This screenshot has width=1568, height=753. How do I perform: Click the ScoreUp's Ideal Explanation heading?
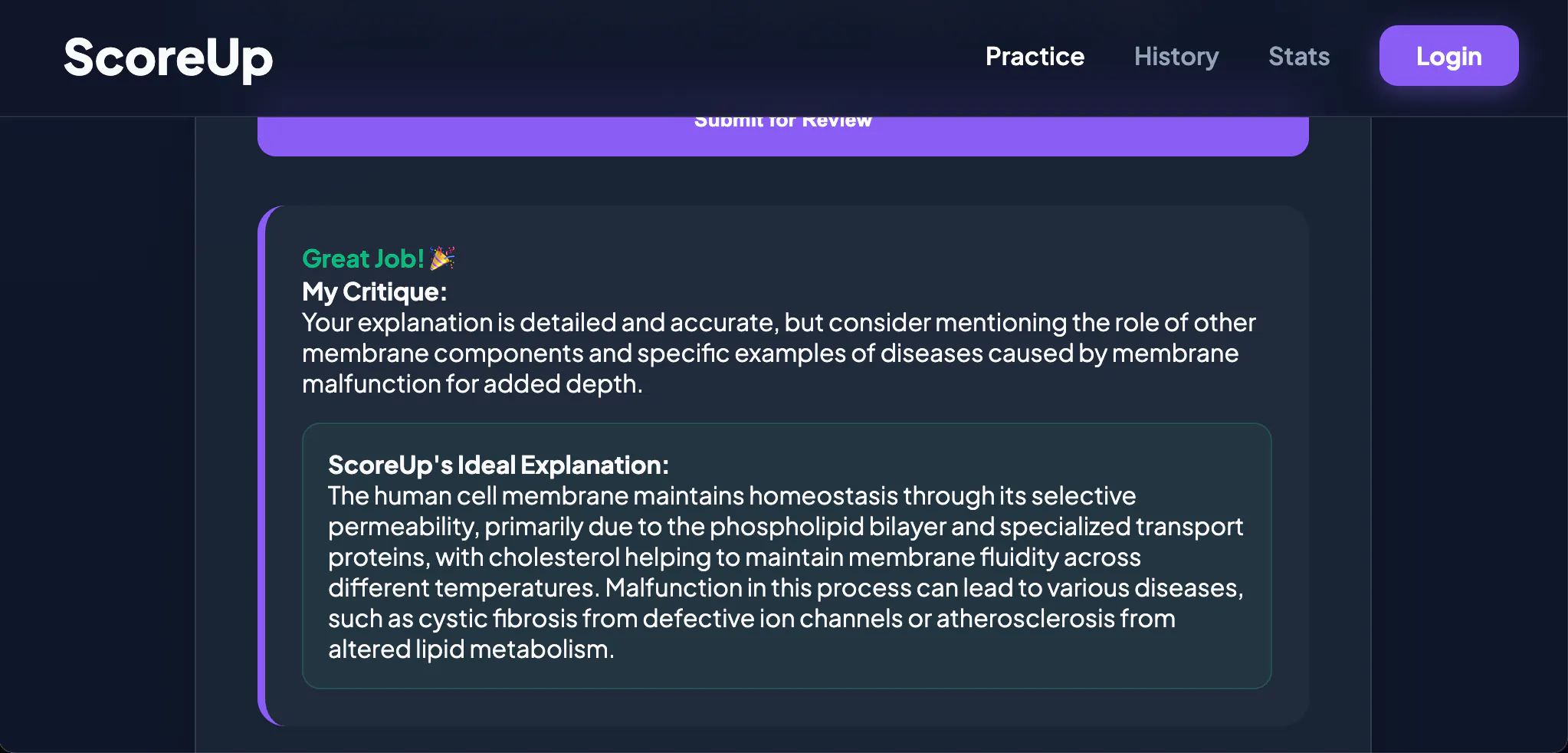coord(498,465)
